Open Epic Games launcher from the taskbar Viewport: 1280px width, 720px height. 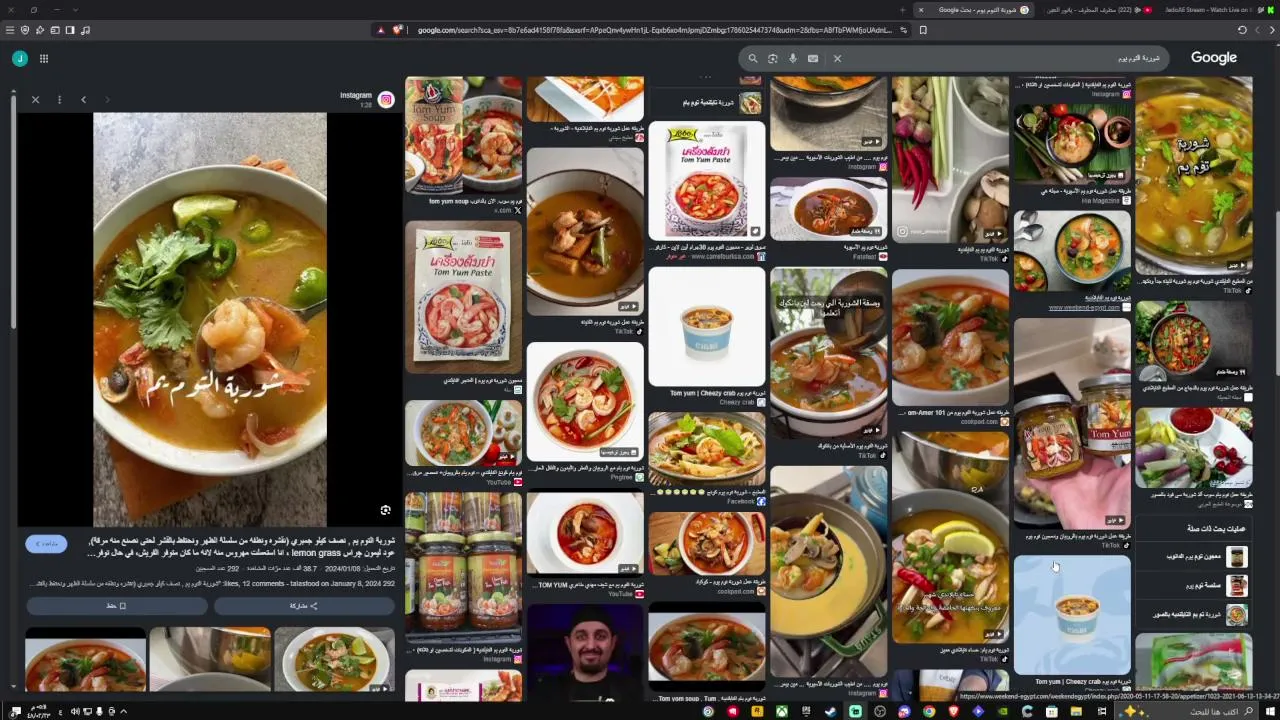click(x=806, y=711)
